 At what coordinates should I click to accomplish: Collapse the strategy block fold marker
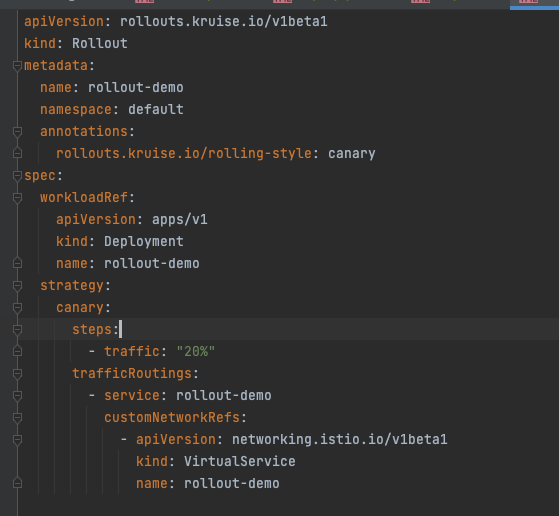click(x=17, y=286)
